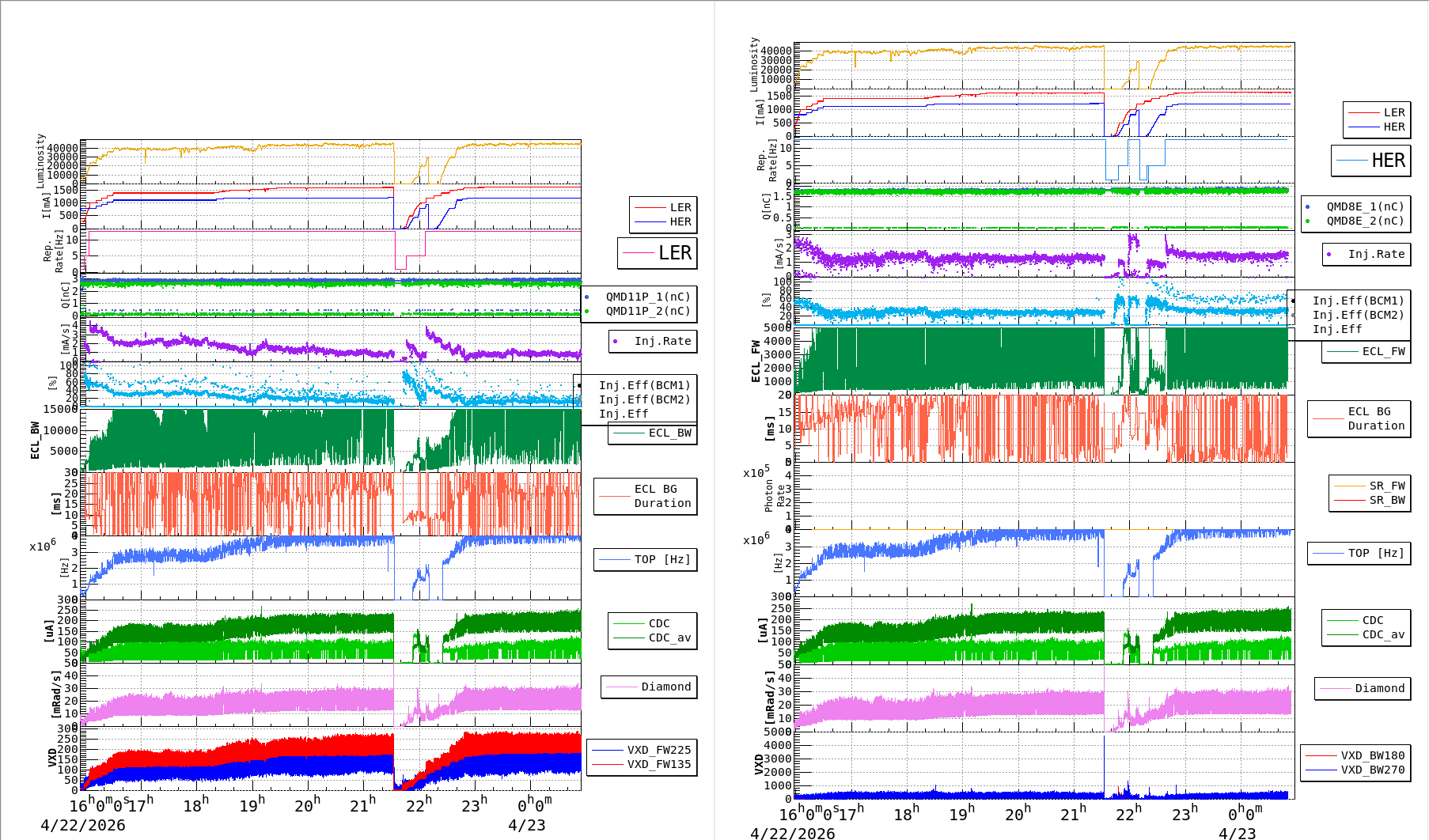The width and height of the screenshot is (1429, 840).
Task: Select the ECL_FW legend label
Action: coord(1366,352)
